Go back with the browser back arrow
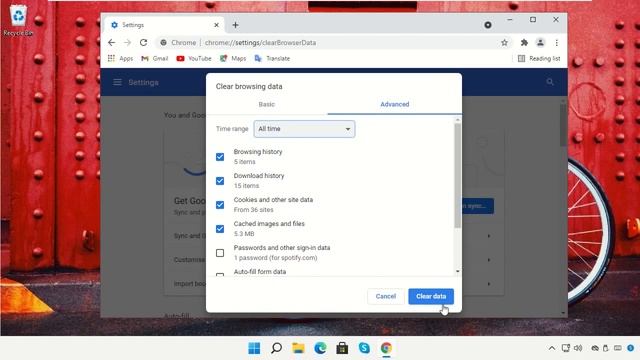This screenshot has width=640, height=360. click(111, 42)
